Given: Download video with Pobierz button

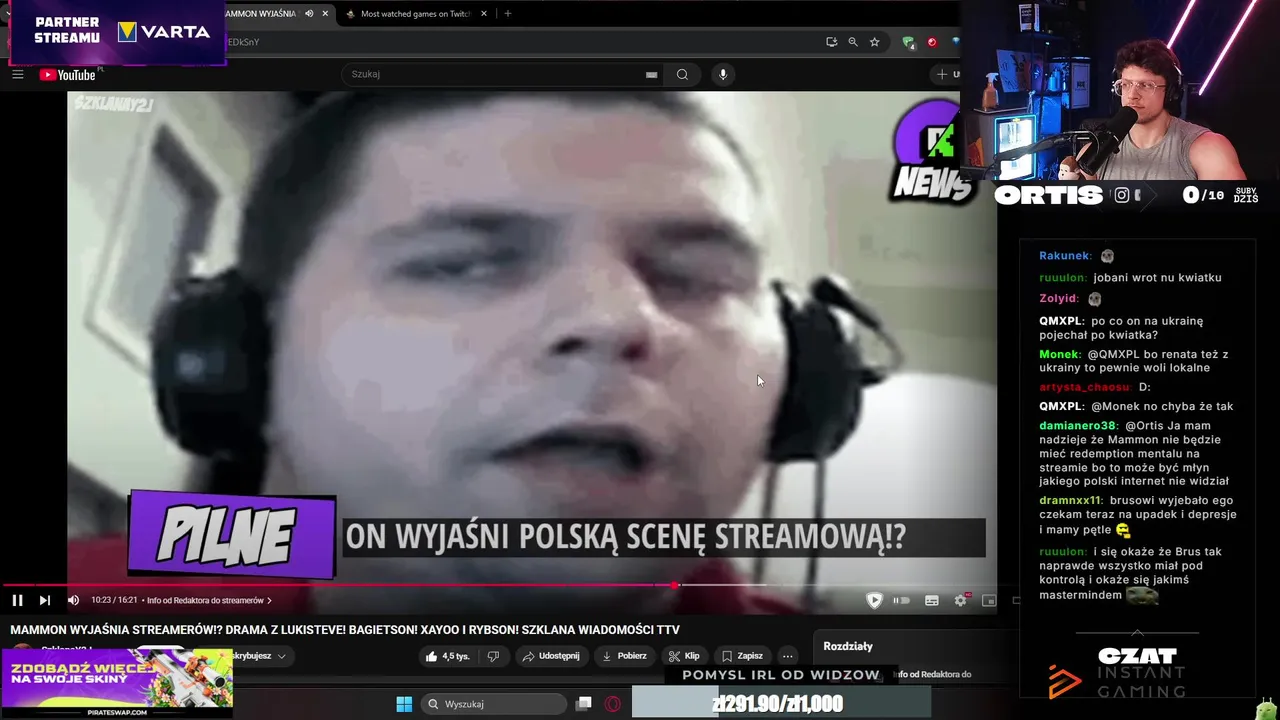Looking at the screenshot, I should [624, 656].
